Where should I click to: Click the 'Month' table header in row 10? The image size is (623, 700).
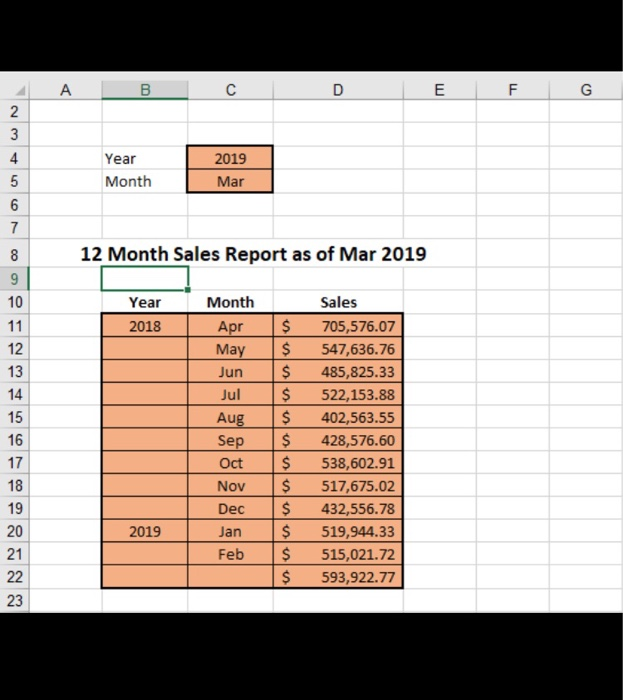(x=230, y=302)
